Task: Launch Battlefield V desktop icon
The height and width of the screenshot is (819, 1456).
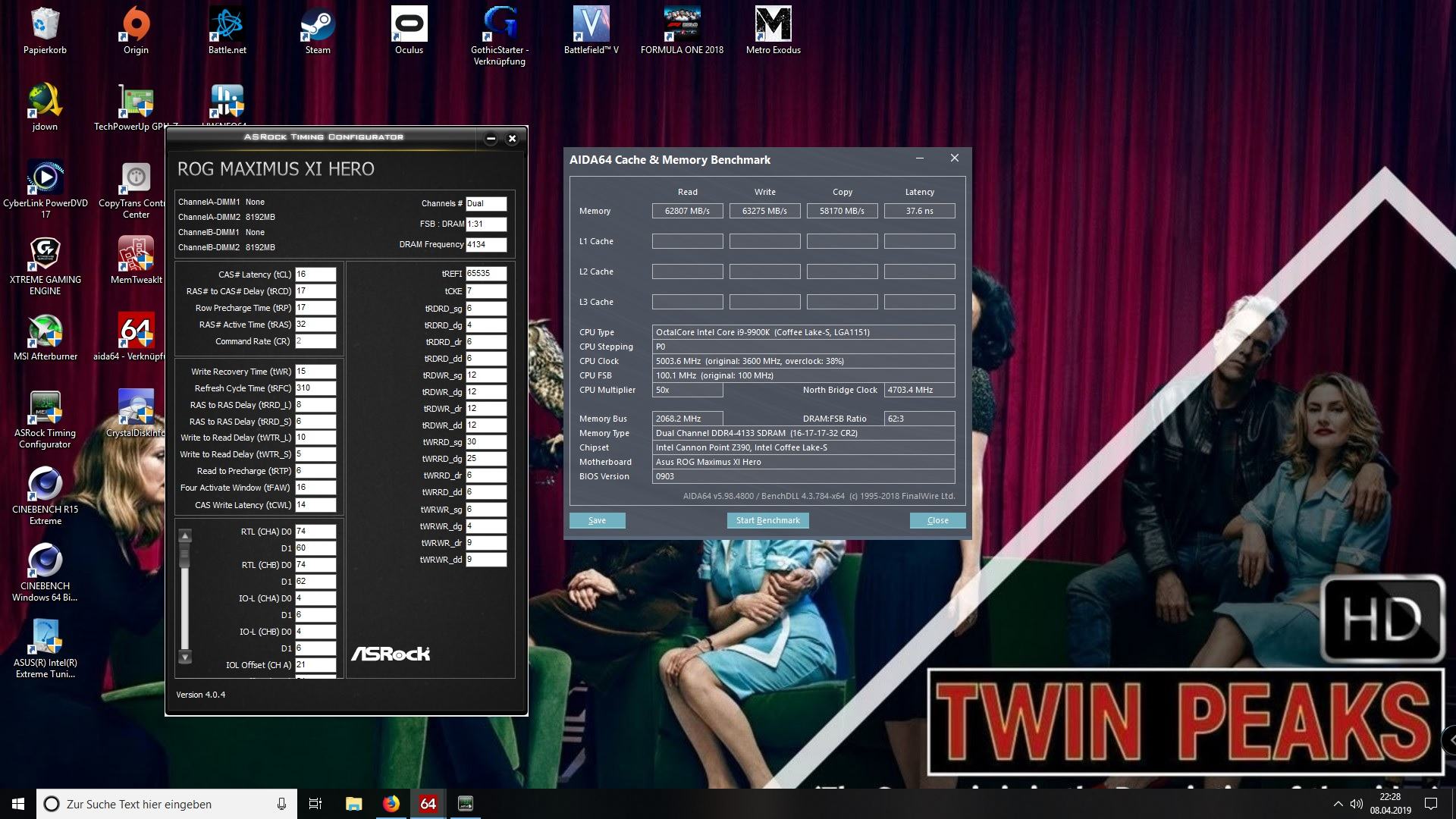Action: (591, 30)
